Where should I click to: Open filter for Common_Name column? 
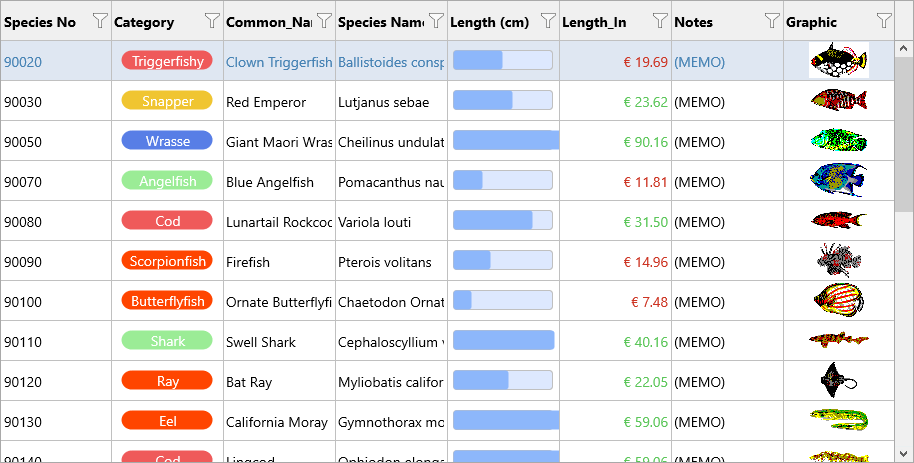[324, 21]
